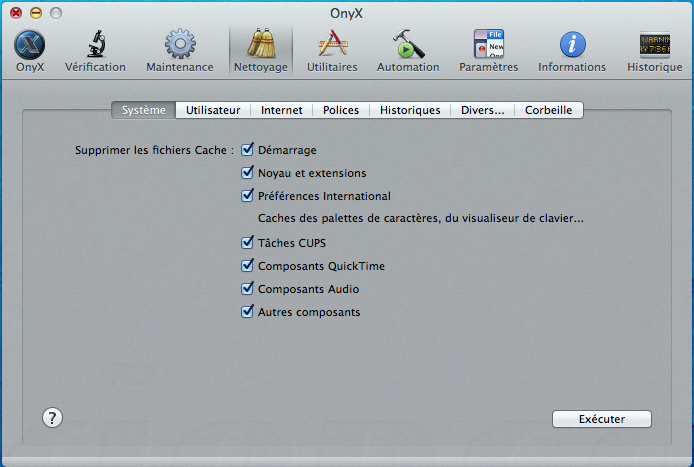Open Informations blue info icon

[x=572, y=44]
